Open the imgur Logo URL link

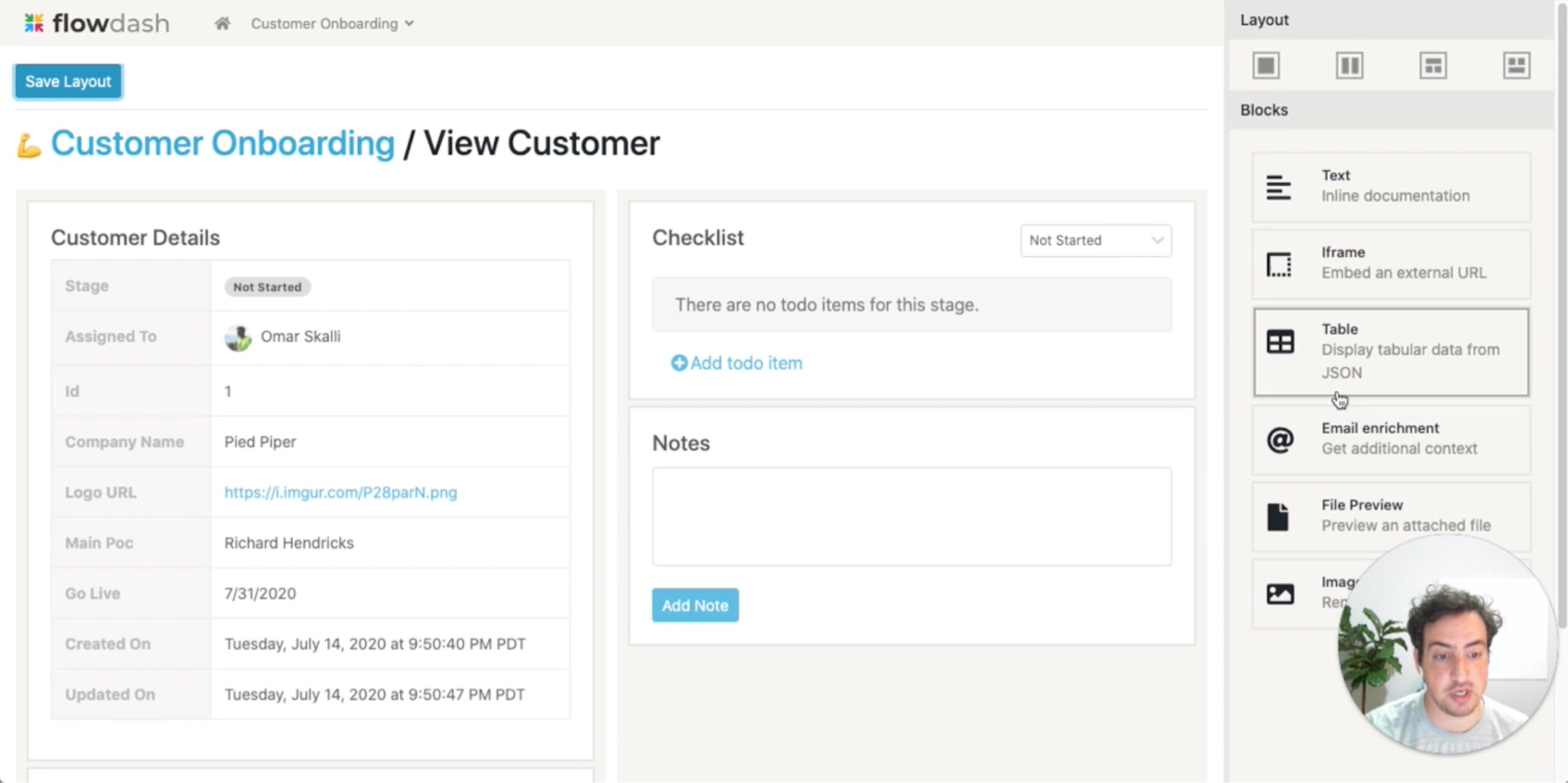[x=340, y=493]
